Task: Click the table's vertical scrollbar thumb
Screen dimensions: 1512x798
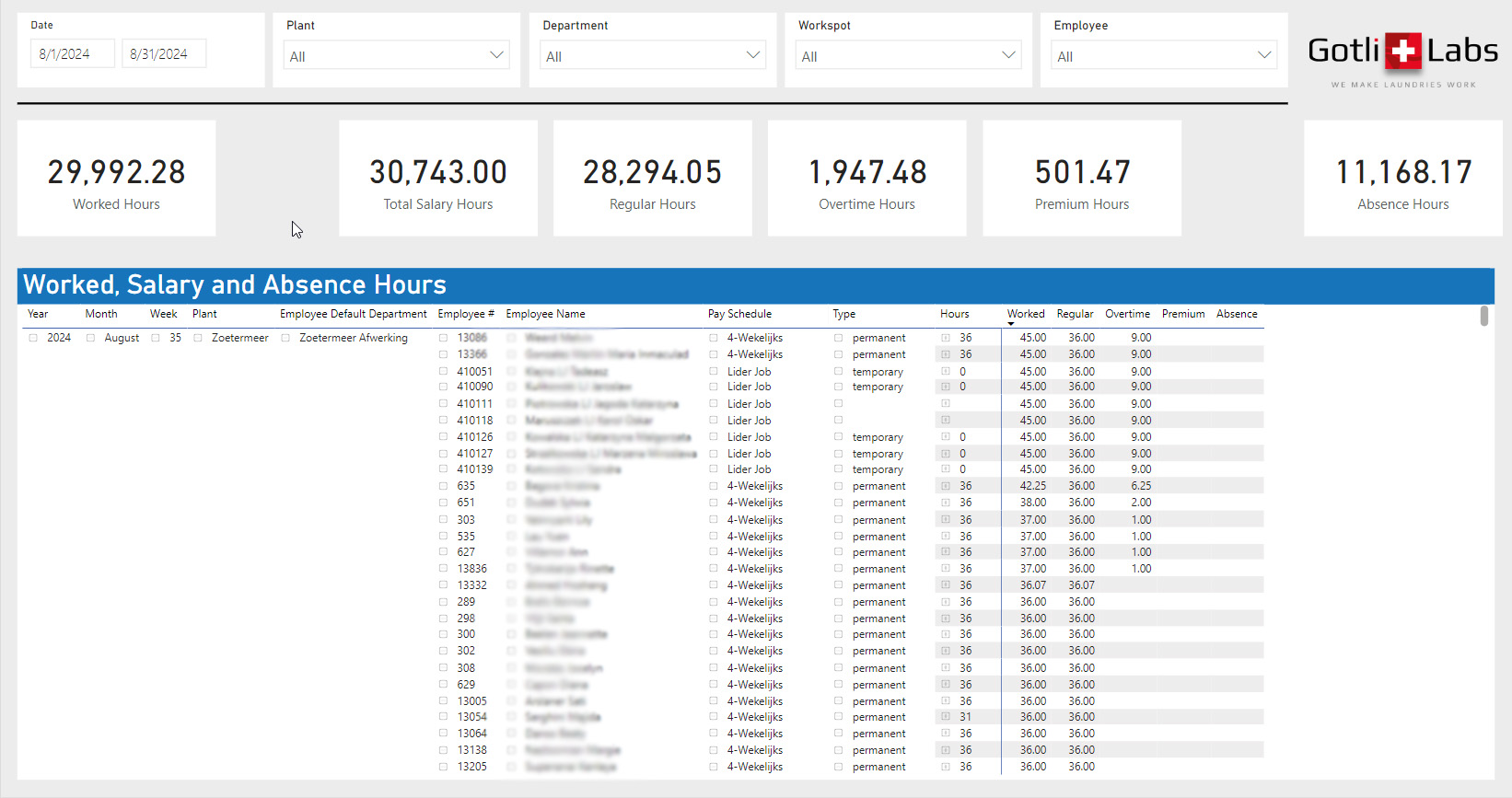Action: point(1483,316)
